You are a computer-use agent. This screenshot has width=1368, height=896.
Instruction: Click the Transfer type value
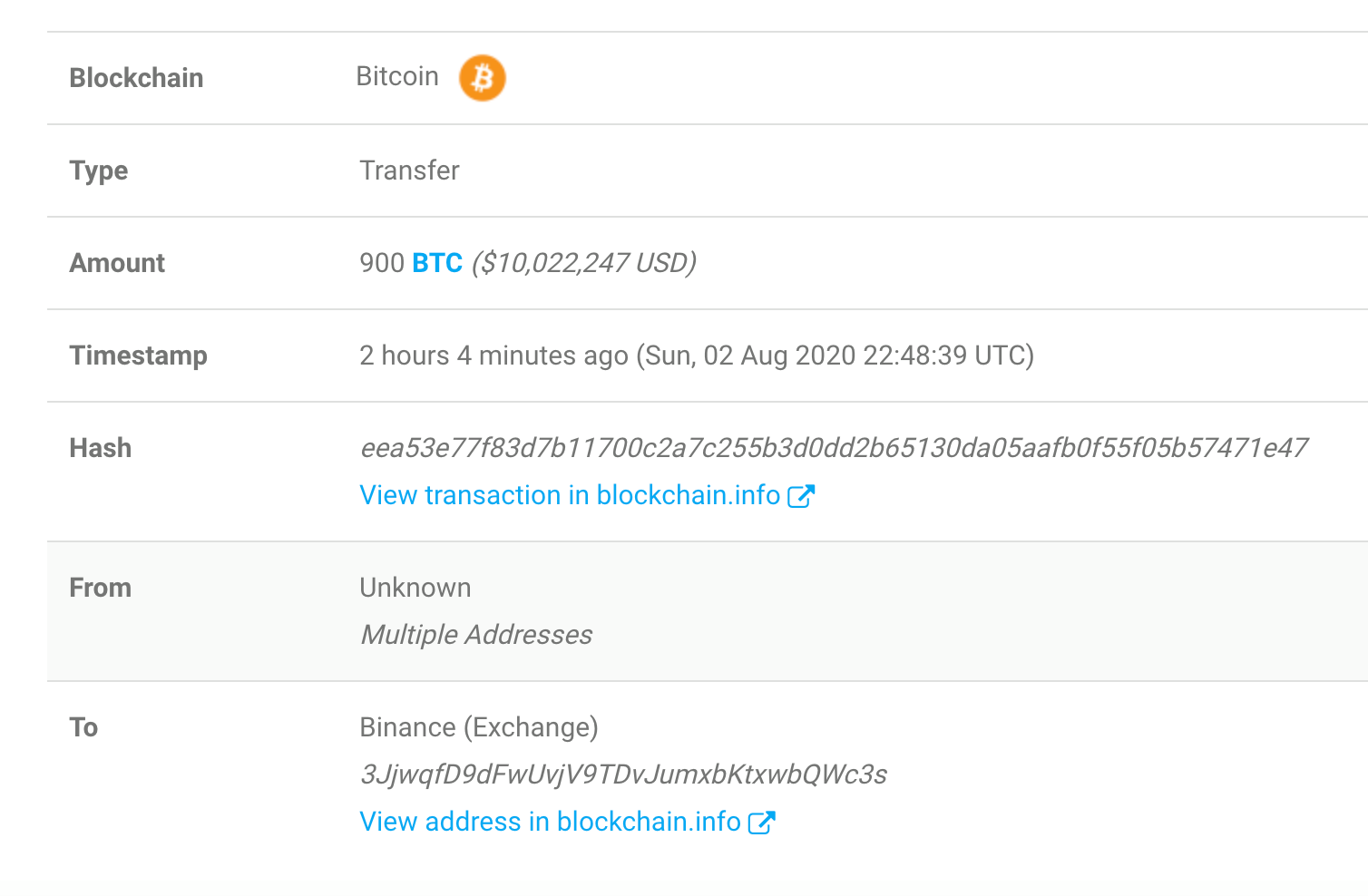pyautogui.click(x=409, y=170)
